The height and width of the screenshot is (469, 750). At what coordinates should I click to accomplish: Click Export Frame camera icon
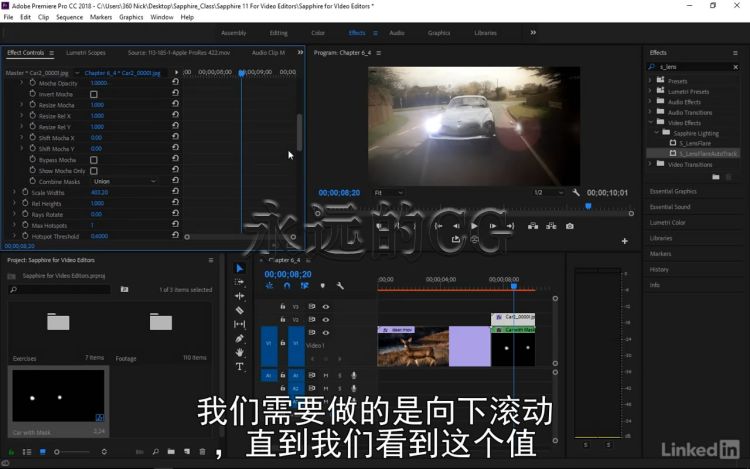click(570, 226)
